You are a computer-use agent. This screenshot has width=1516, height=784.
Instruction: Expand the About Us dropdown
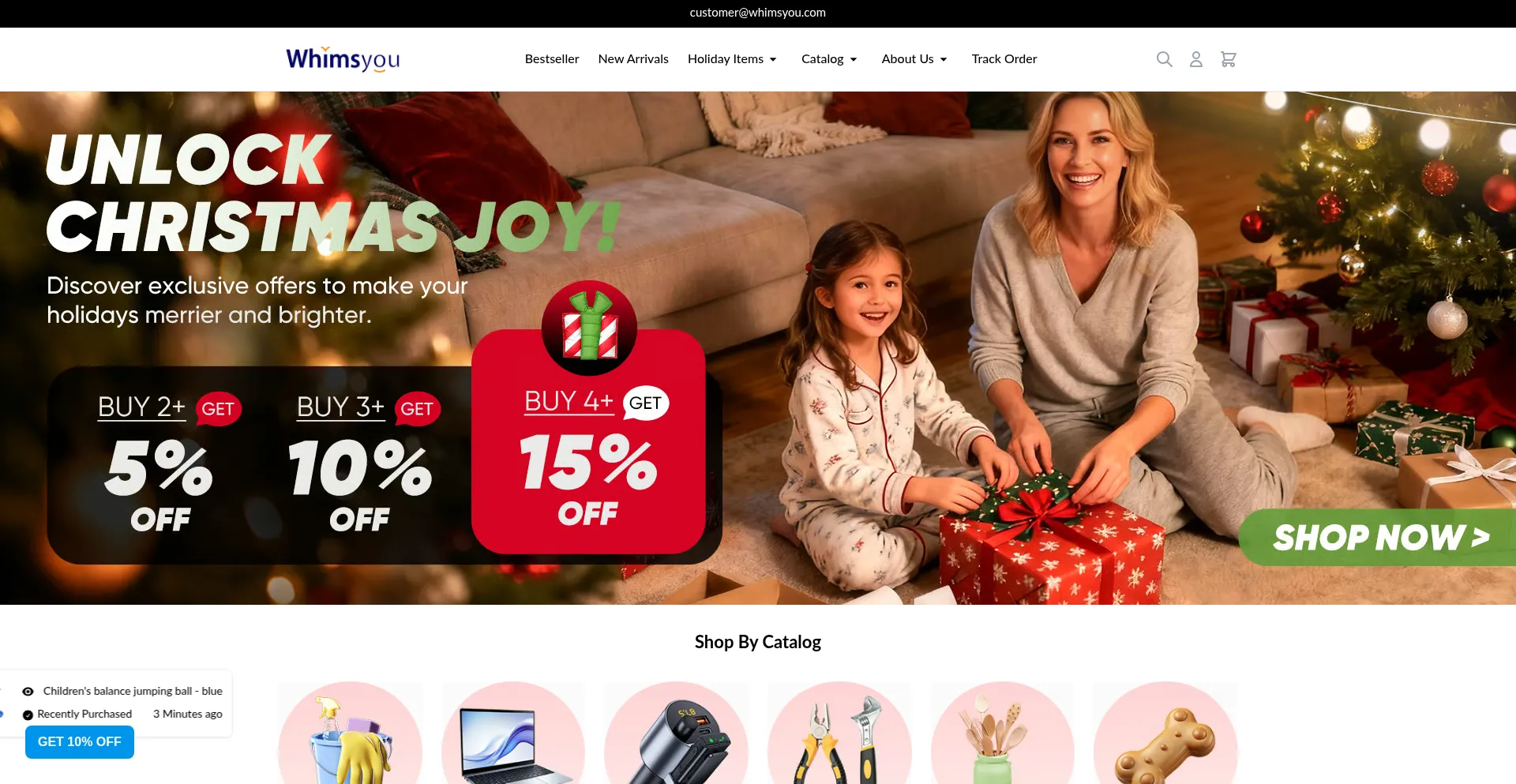click(914, 59)
